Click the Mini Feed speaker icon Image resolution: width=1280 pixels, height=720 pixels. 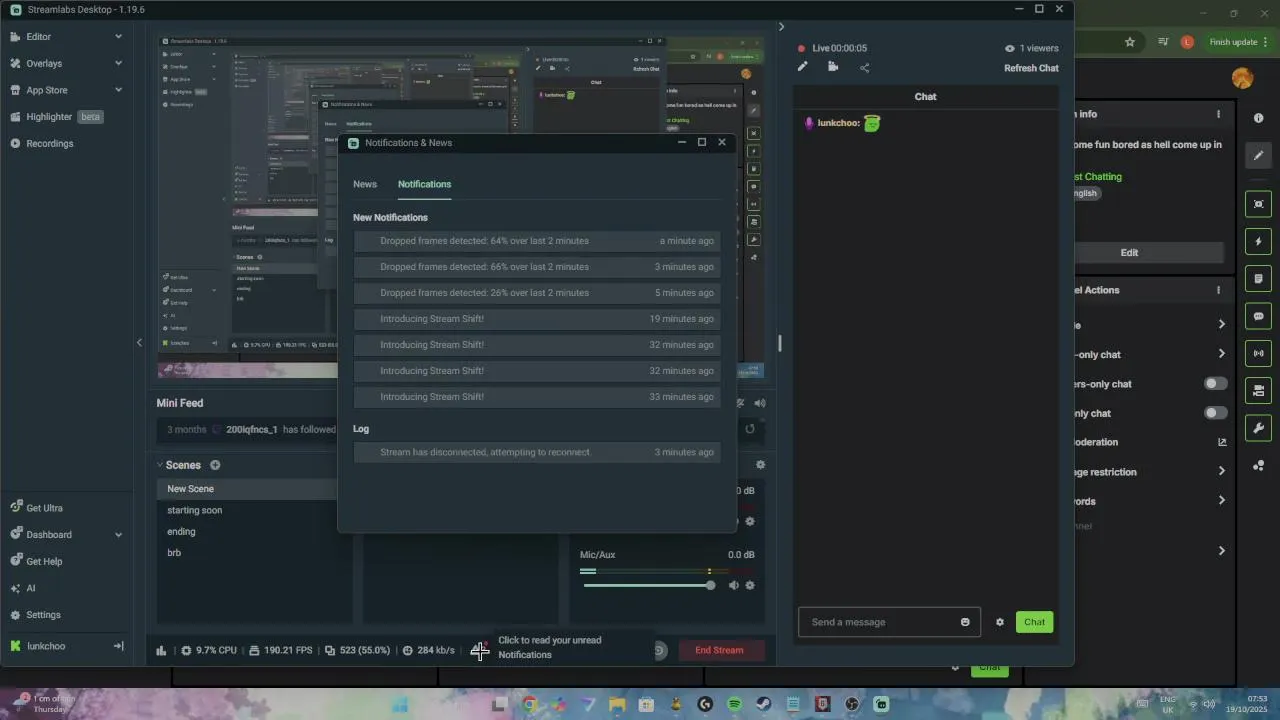pyautogui.click(x=760, y=403)
